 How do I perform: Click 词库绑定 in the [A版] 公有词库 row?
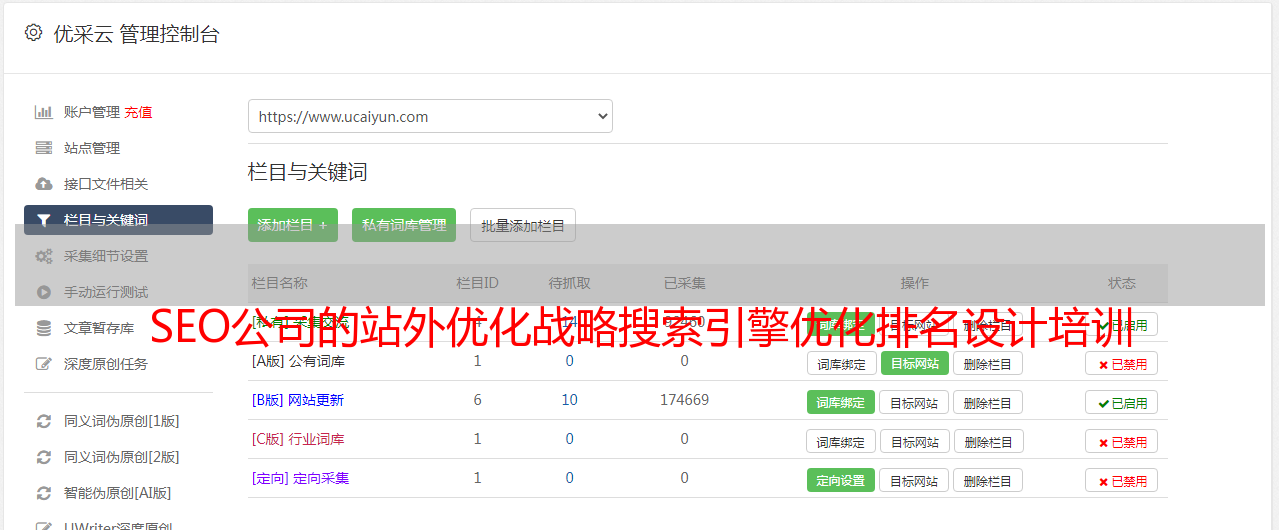[841, 363]
